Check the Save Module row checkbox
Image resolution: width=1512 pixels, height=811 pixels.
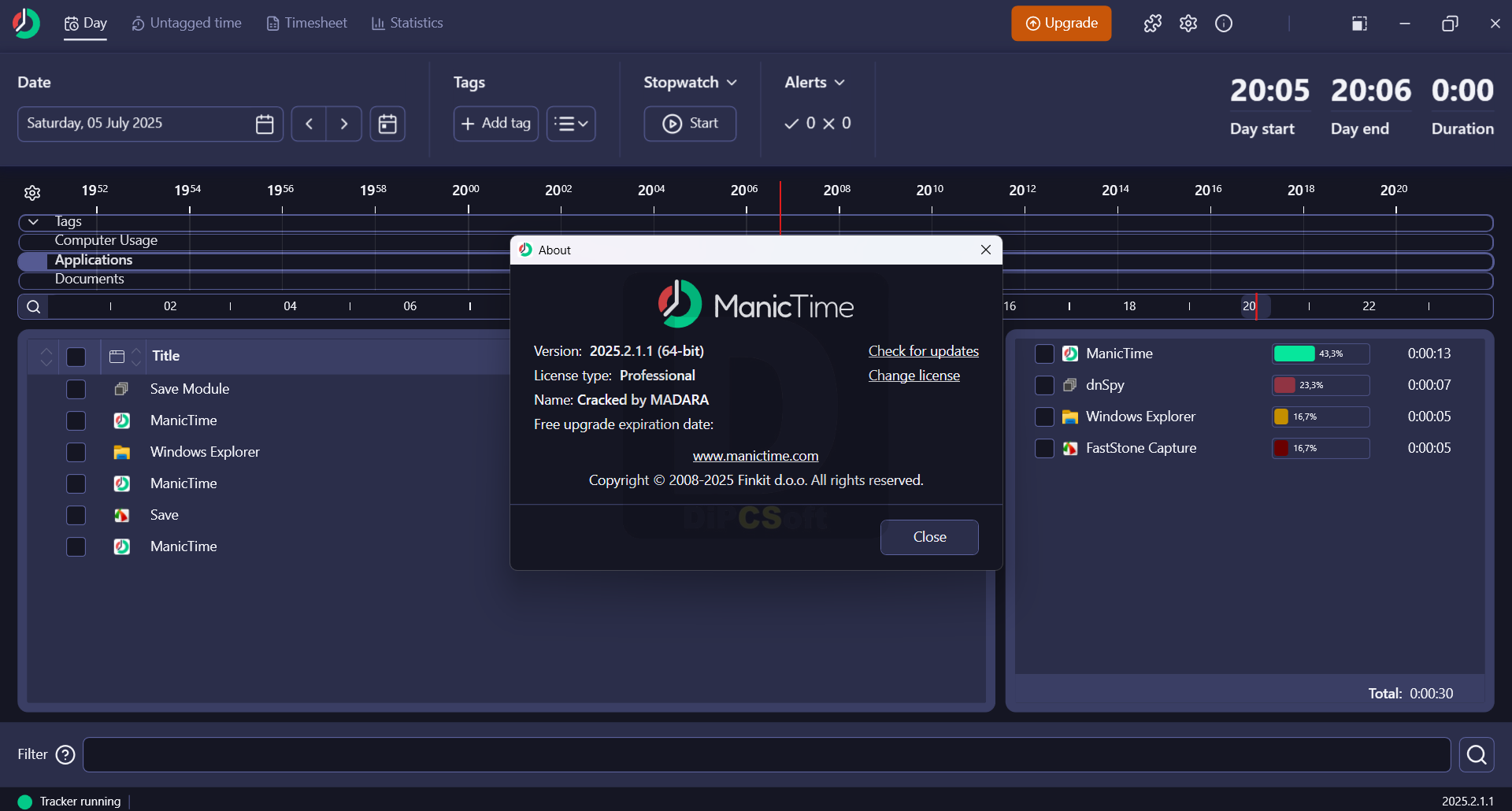pyautogui.click(x=76, y=389)
